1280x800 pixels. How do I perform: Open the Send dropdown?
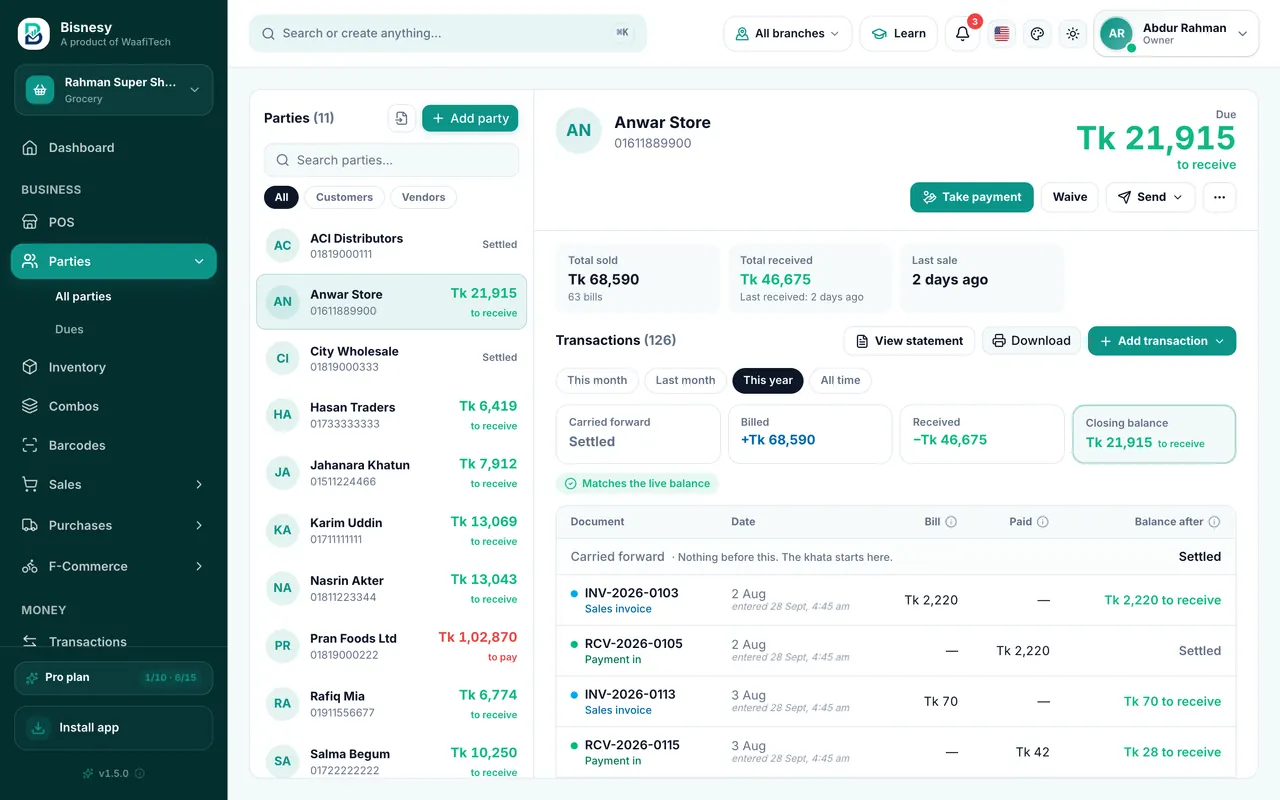(1150, 197)
